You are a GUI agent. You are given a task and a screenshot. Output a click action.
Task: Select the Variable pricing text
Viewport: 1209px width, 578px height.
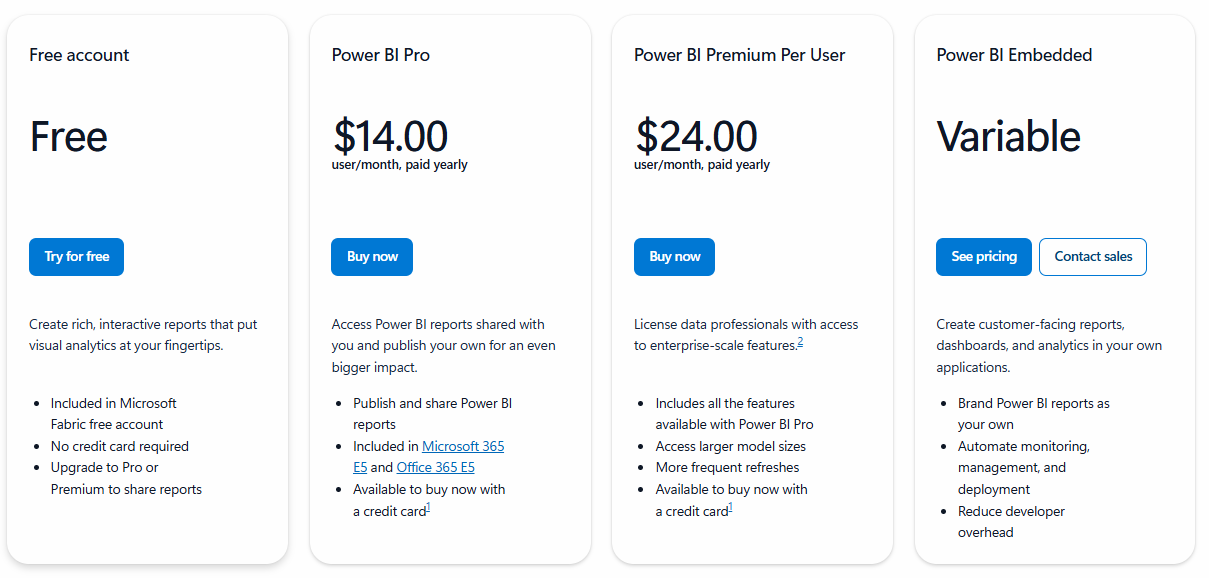coord(1008,136)
